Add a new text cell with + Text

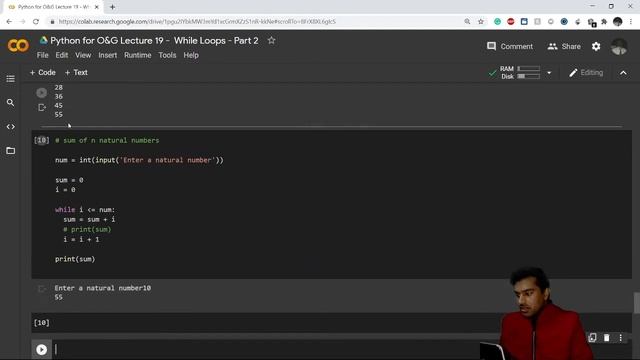coord(76,72)
